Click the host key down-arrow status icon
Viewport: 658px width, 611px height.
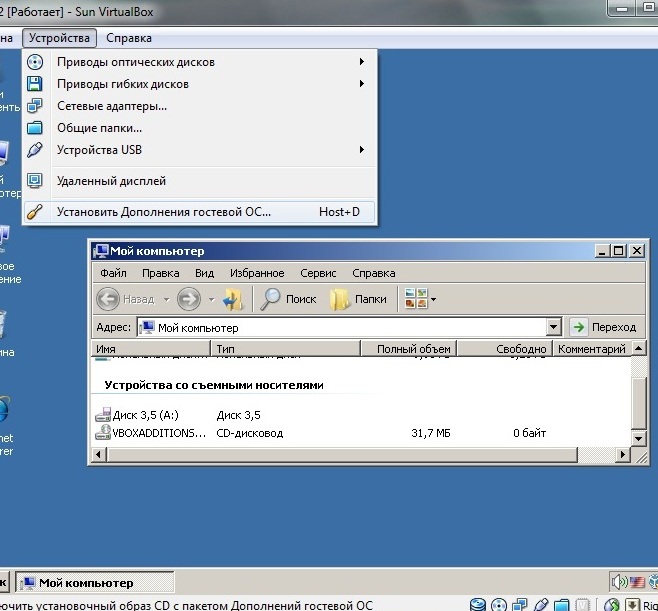(633, 605)
